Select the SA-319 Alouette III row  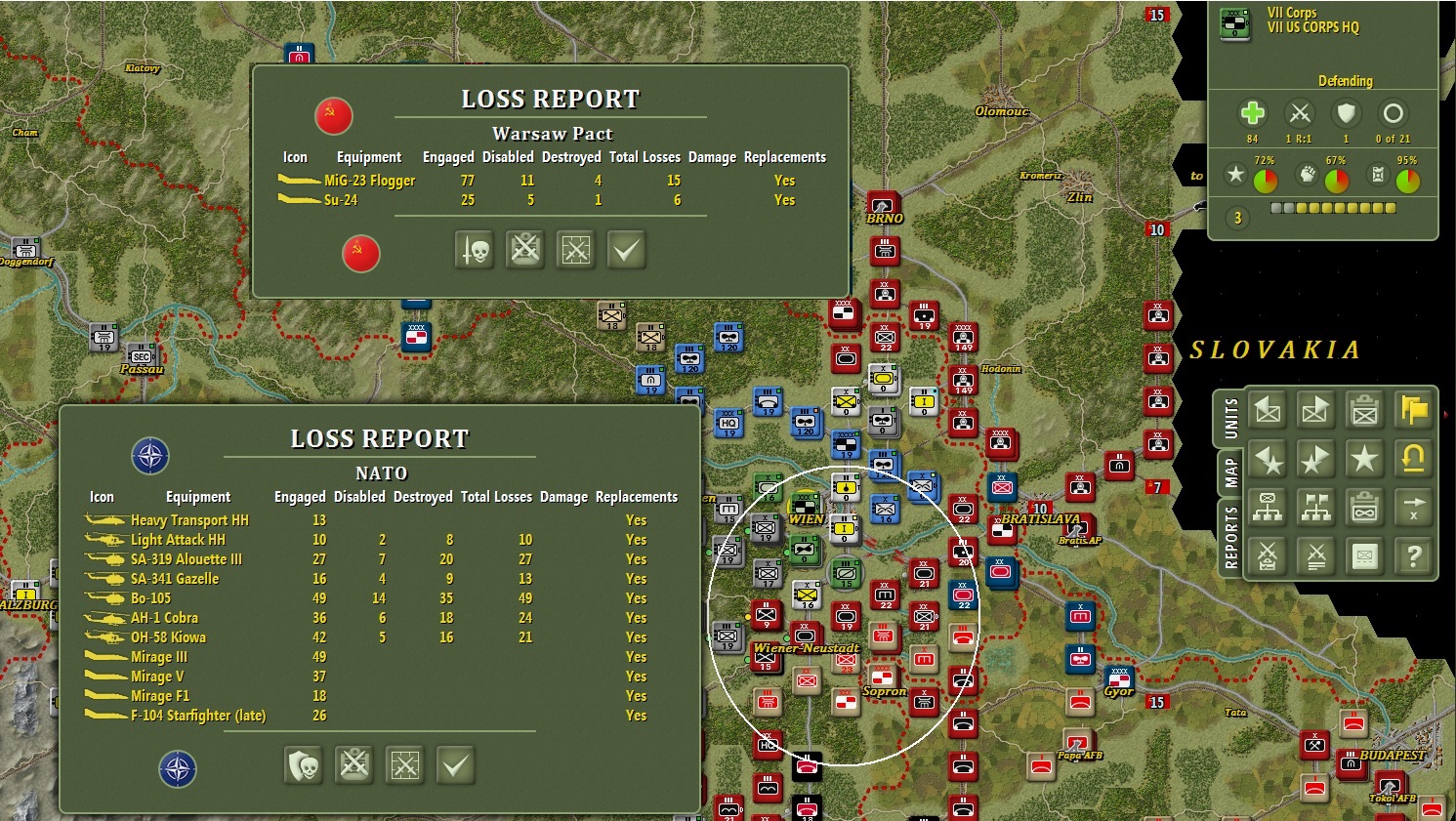click(x=381, y=559)
